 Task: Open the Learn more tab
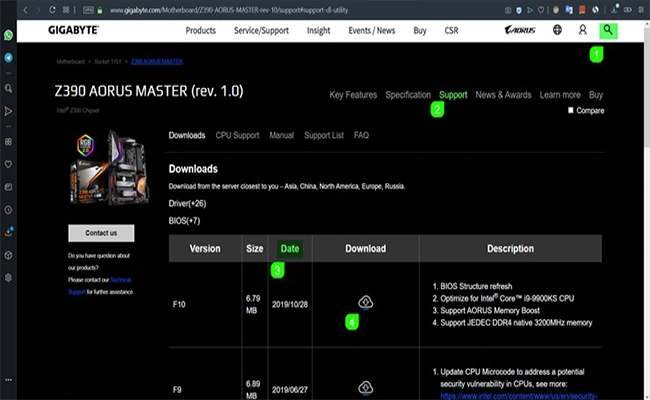click(x=560, y=95)
